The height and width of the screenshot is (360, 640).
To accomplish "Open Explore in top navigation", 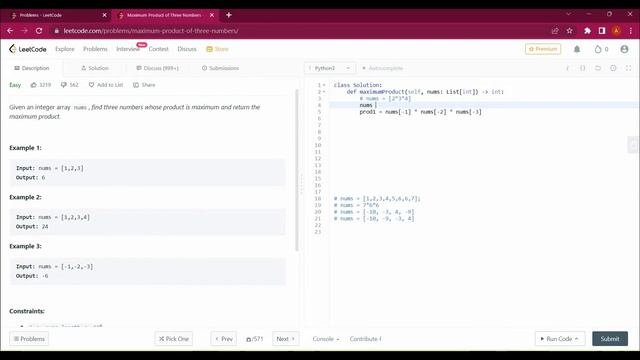I will 64,49.
